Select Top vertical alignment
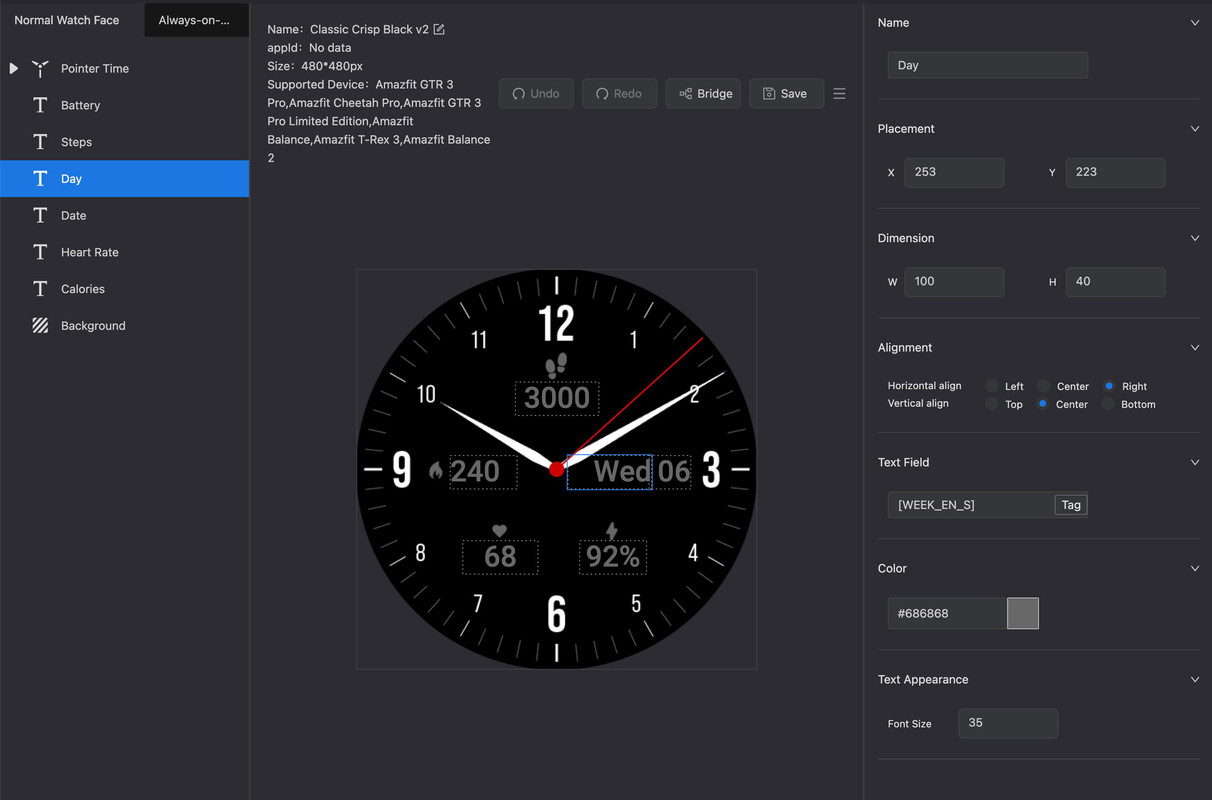This screenshot has height=800, width=1212. coord(992,404)
